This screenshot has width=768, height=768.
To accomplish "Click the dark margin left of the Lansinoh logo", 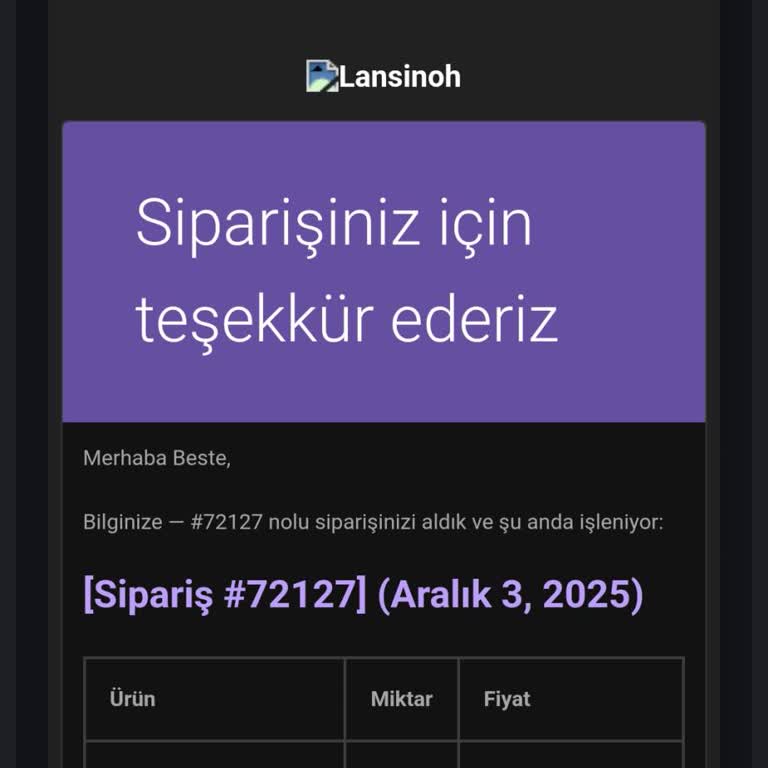I will coord(180,77).
